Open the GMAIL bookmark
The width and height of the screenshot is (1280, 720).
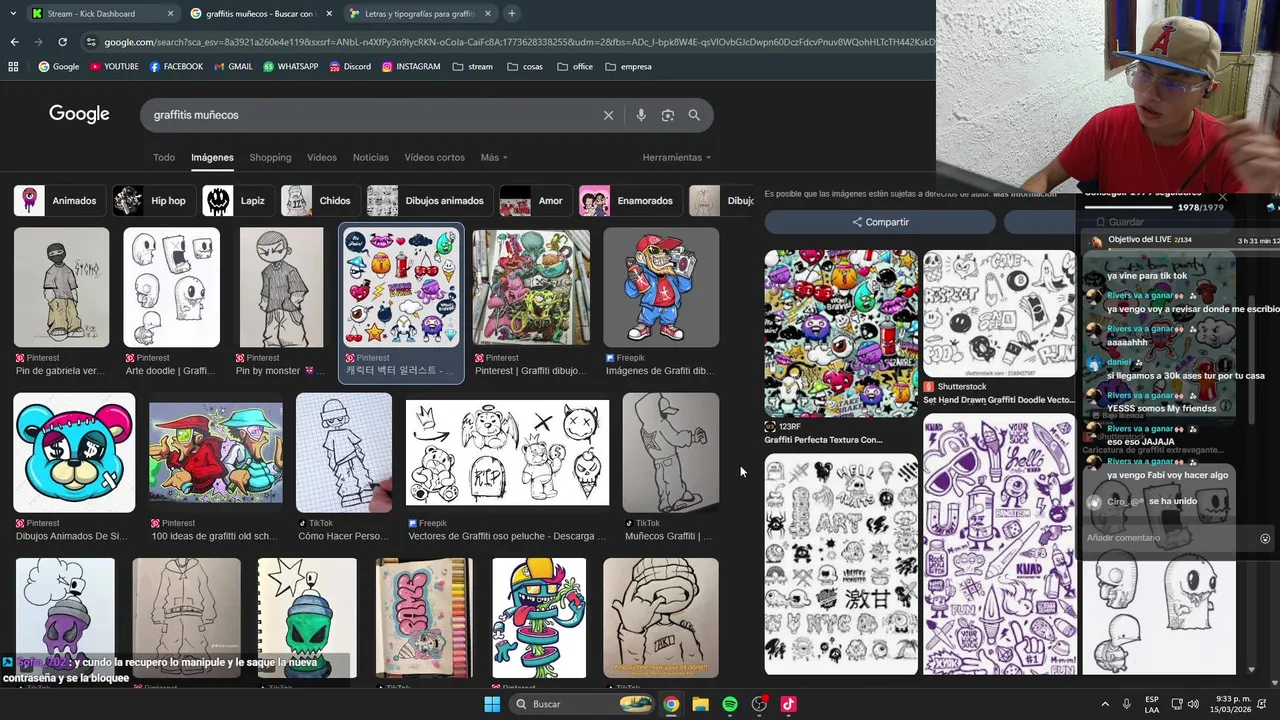(232, 67)
